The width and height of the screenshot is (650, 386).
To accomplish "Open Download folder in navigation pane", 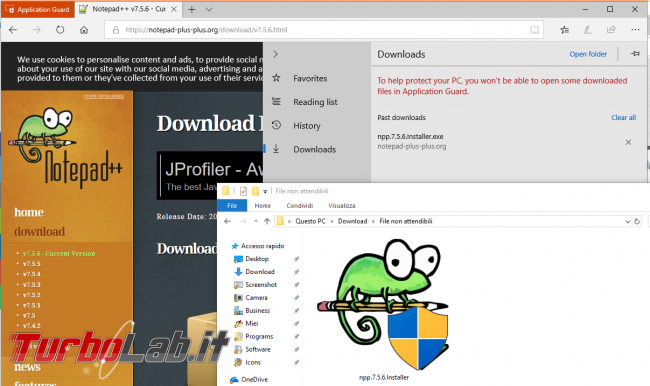I will tap(254, 272).
